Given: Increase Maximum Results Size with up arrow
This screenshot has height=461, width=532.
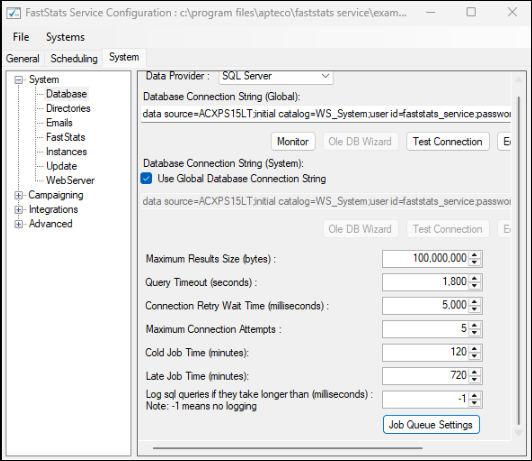Looking at the screenshot, I should pos(475,255).
